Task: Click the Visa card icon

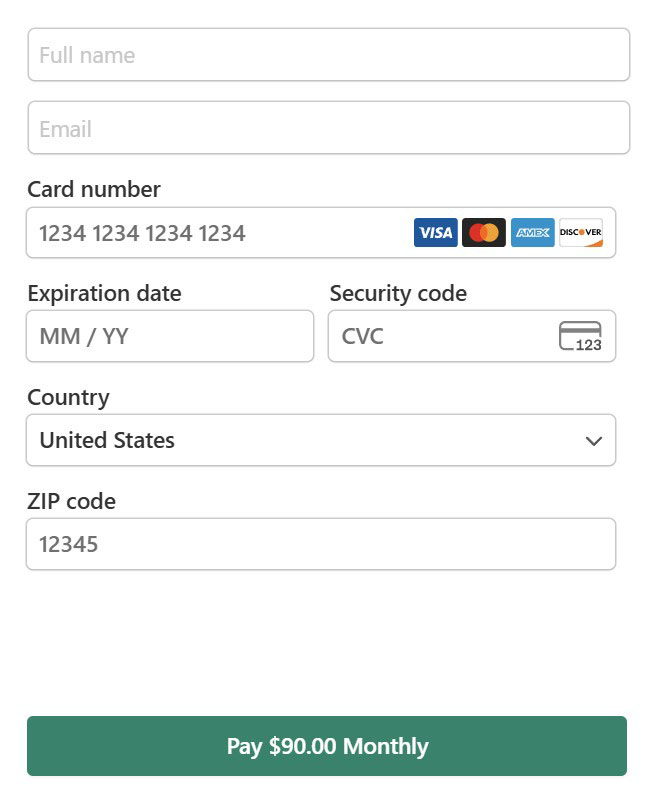Action: (435, 233)
